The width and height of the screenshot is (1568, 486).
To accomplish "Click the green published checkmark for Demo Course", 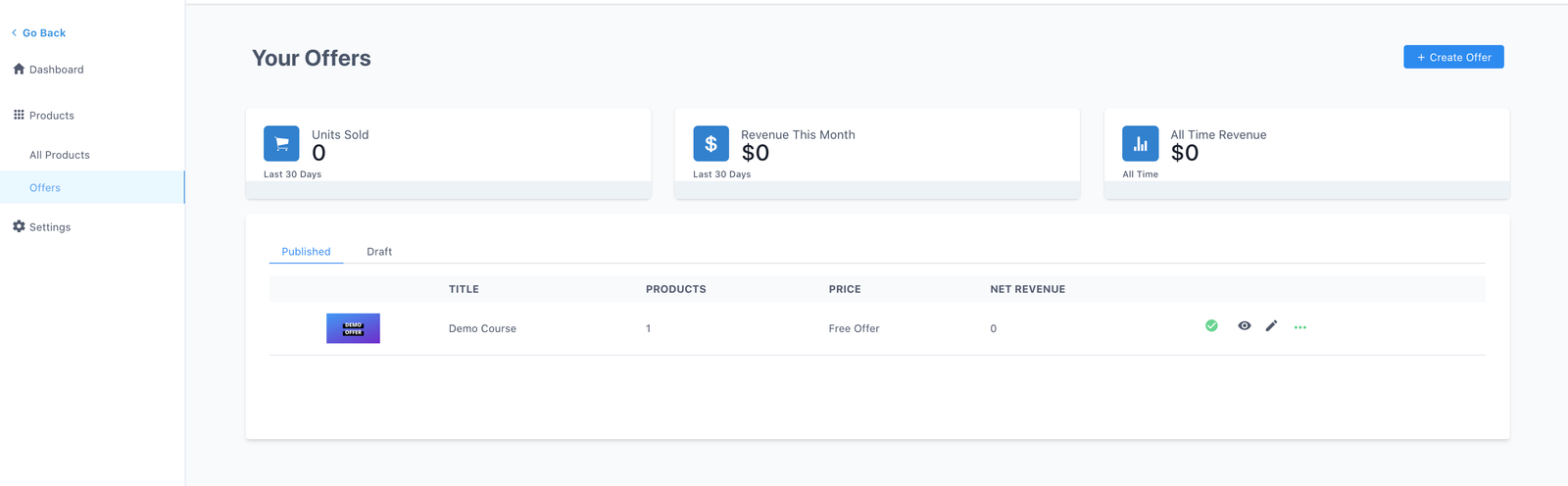I will click(1211, 326).
